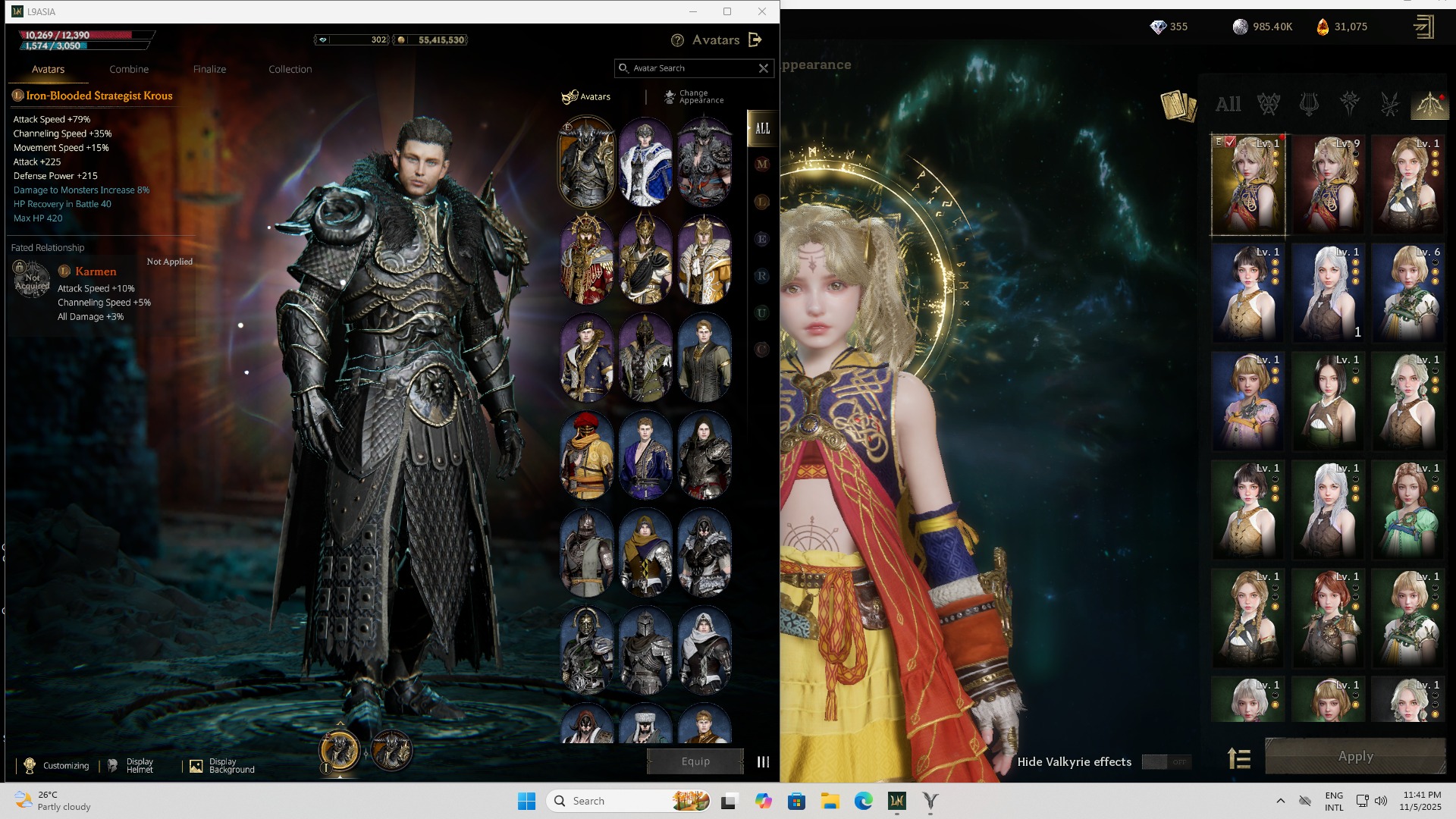Open File Explorer from the taskbar

point(830,802)
